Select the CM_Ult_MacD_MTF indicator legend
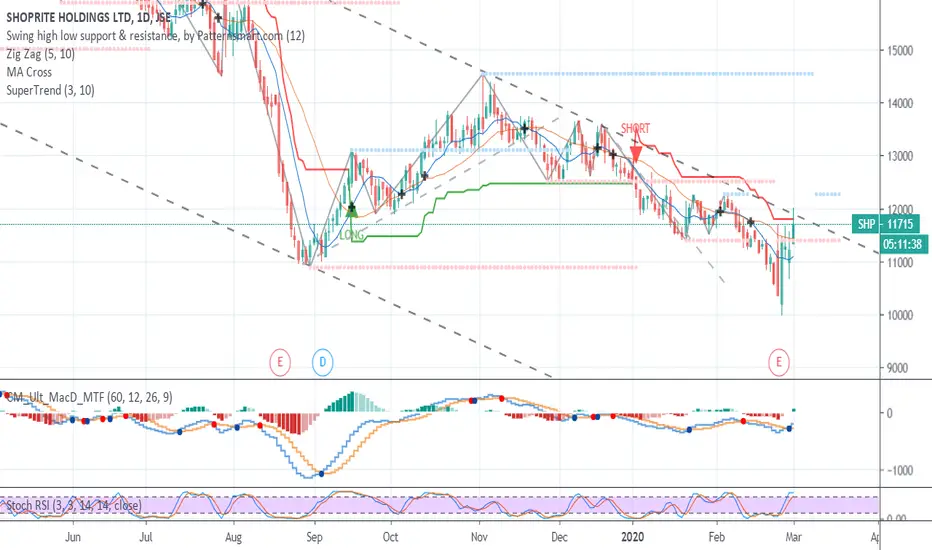This screenshot has width=932, height=550. pos(89,397)
